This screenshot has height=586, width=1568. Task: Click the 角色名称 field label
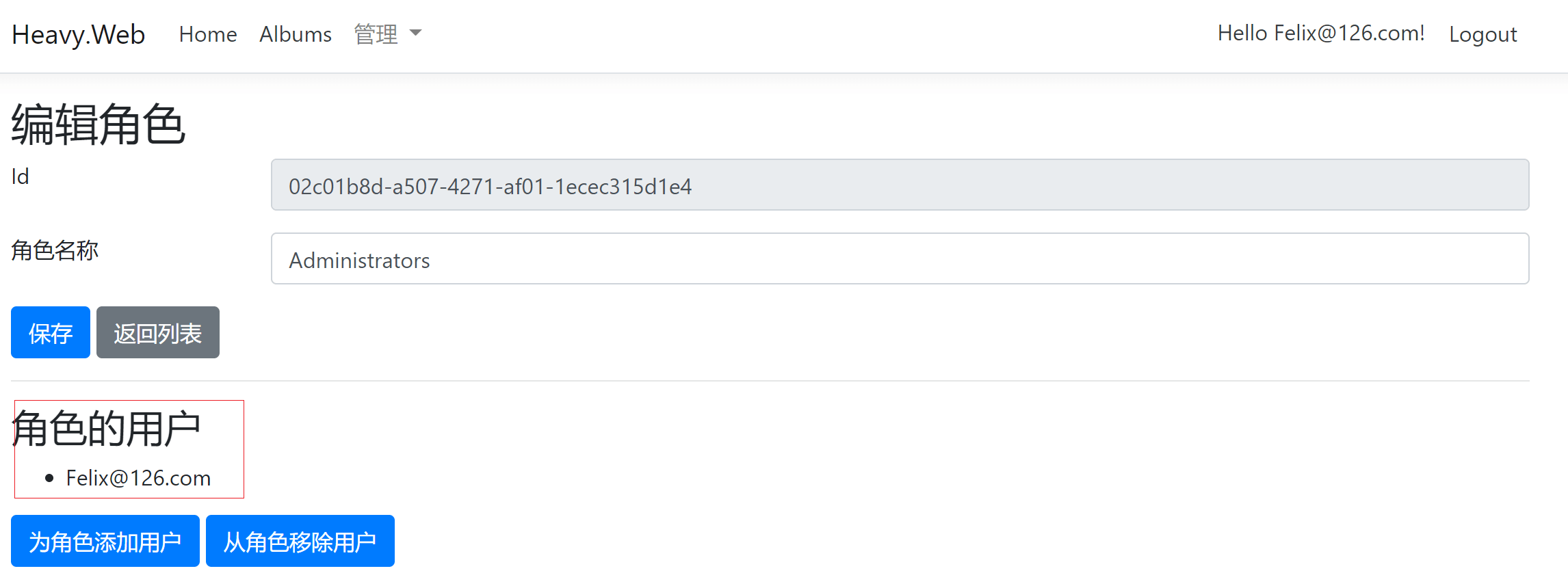pyautogui.click(x=55, y=250)
